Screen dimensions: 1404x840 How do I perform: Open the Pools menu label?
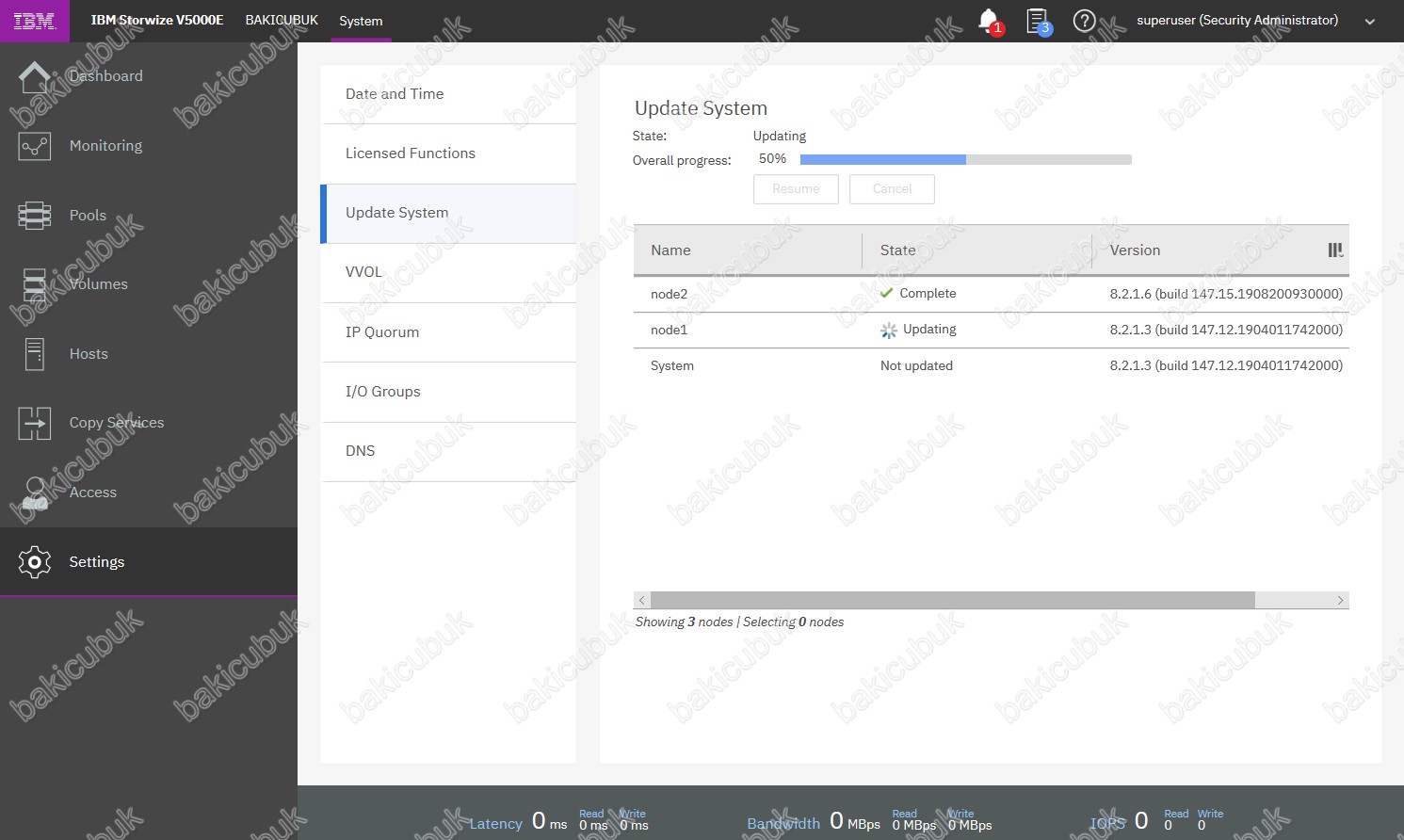pyautogui.click(x=88, y=216)
